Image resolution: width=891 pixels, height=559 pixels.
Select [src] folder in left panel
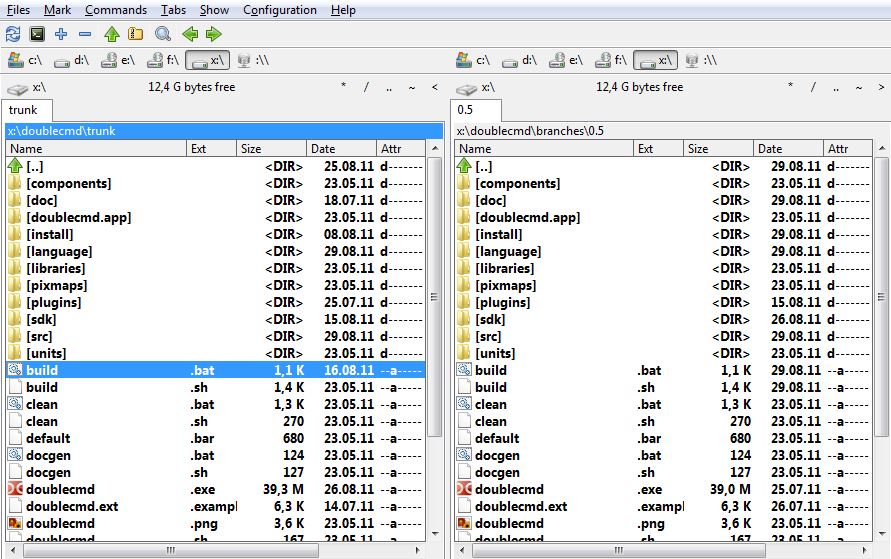tap(215, 336)
